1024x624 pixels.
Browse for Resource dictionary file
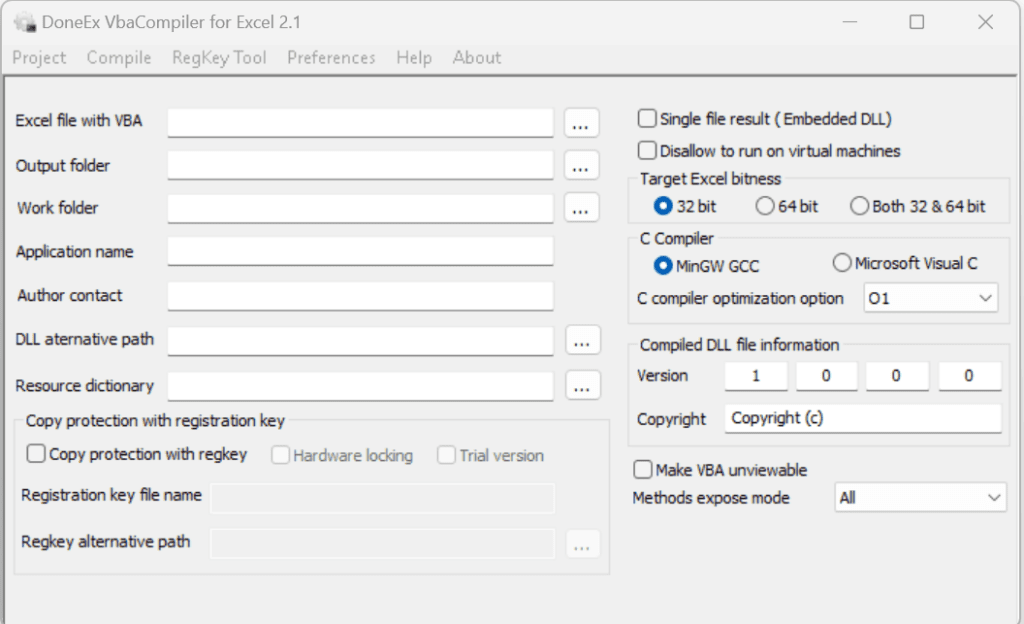582,385
